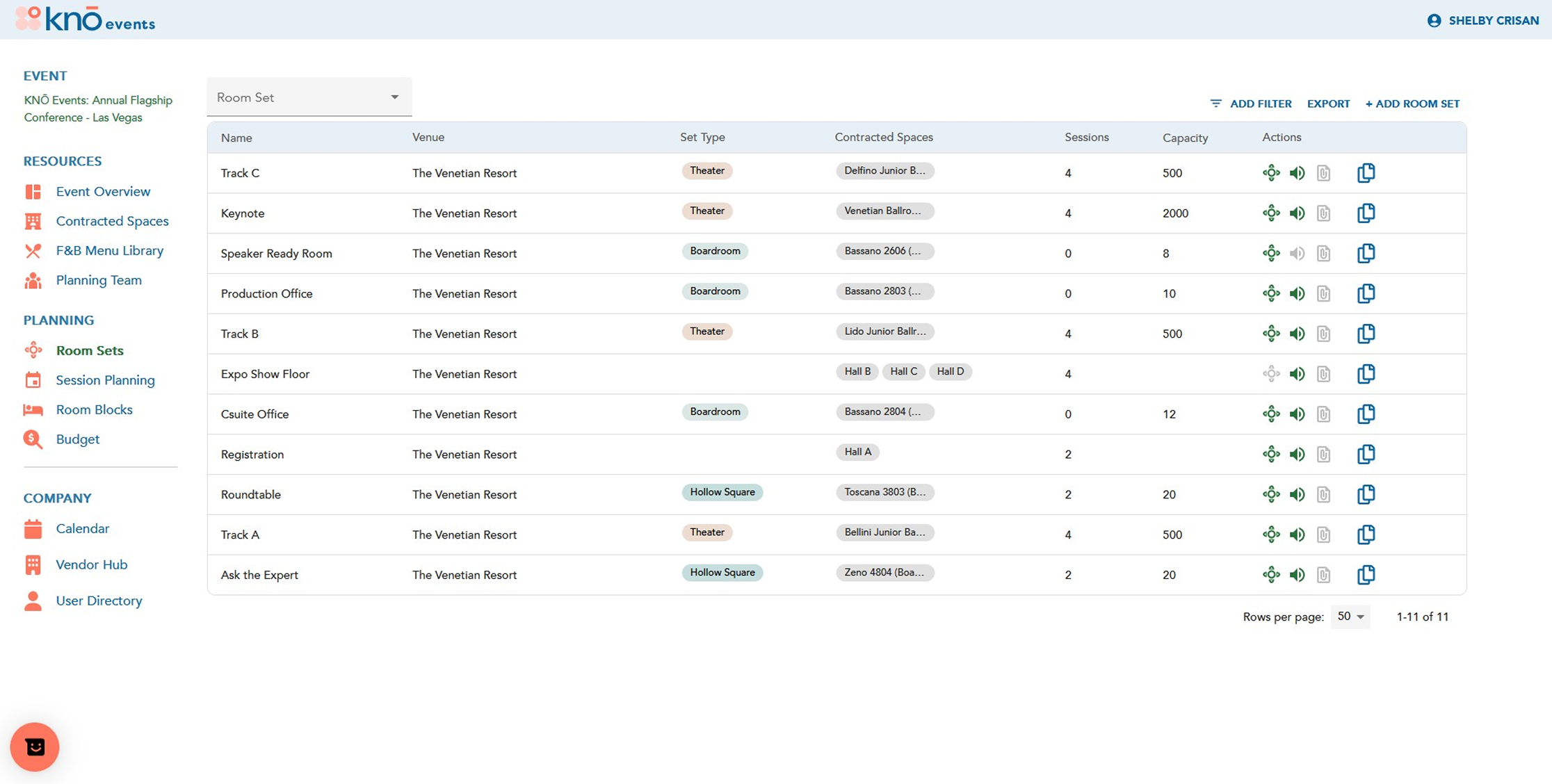
Task: Click the diagram icon in Ask the Expert row
Action: (1271, 575)
